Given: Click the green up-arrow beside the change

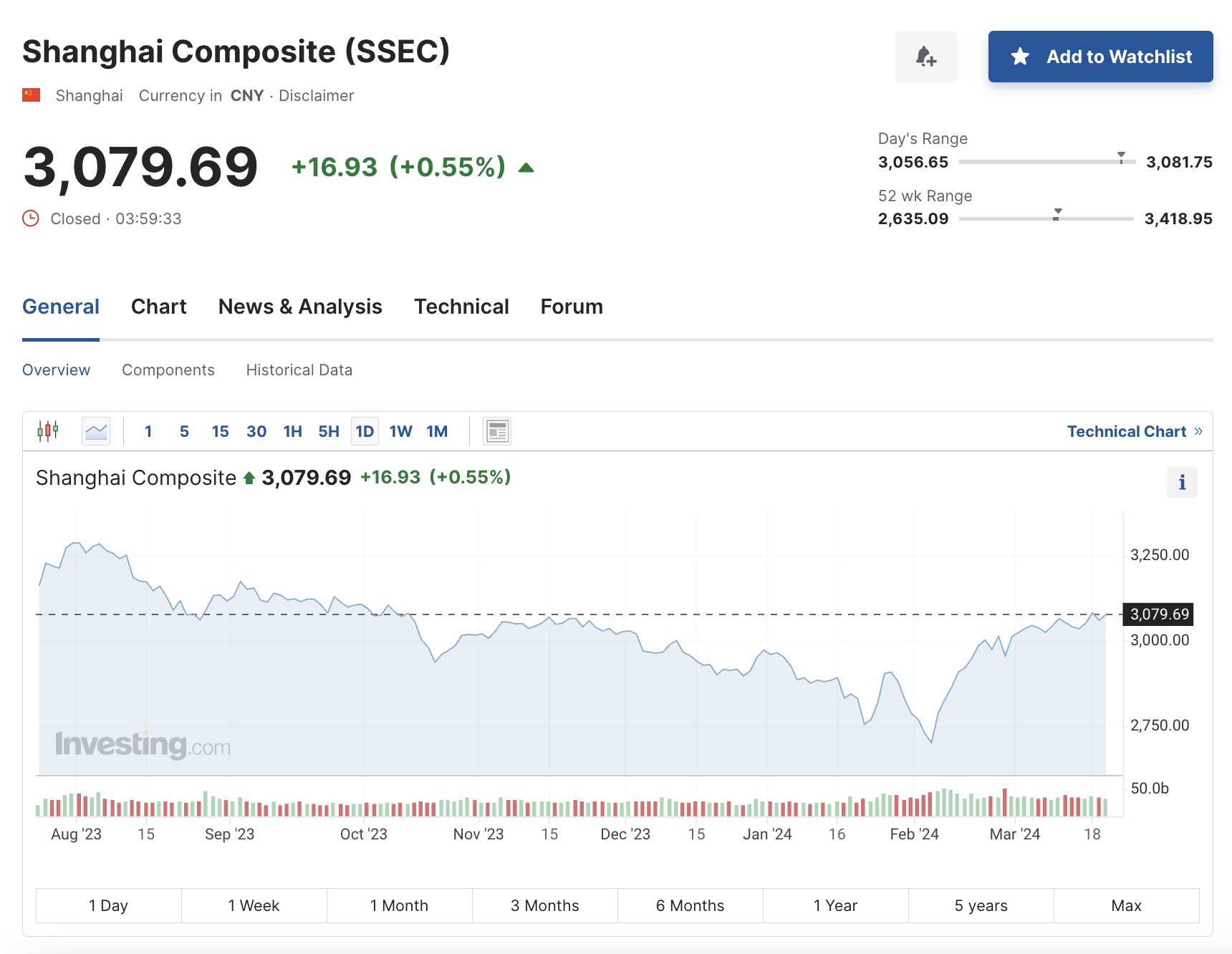Looking at the screenshot, I should tap(526, 168).
